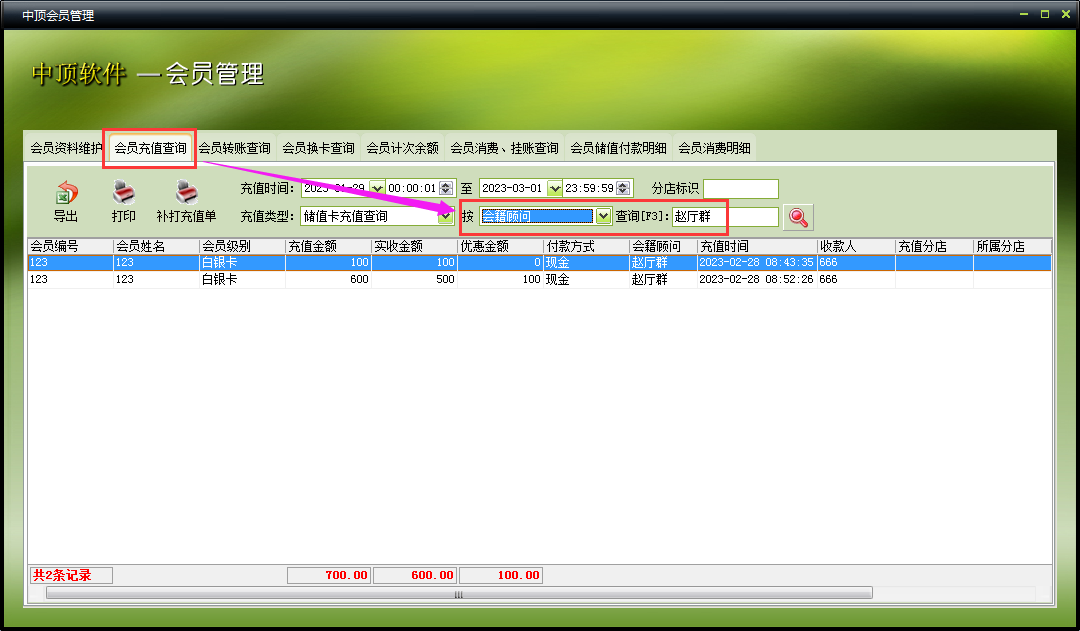This screenshot has width=1080, height=631.
Task: Click the reprint recharge receipt (补打充值单) icon
Action: [186, 193]
